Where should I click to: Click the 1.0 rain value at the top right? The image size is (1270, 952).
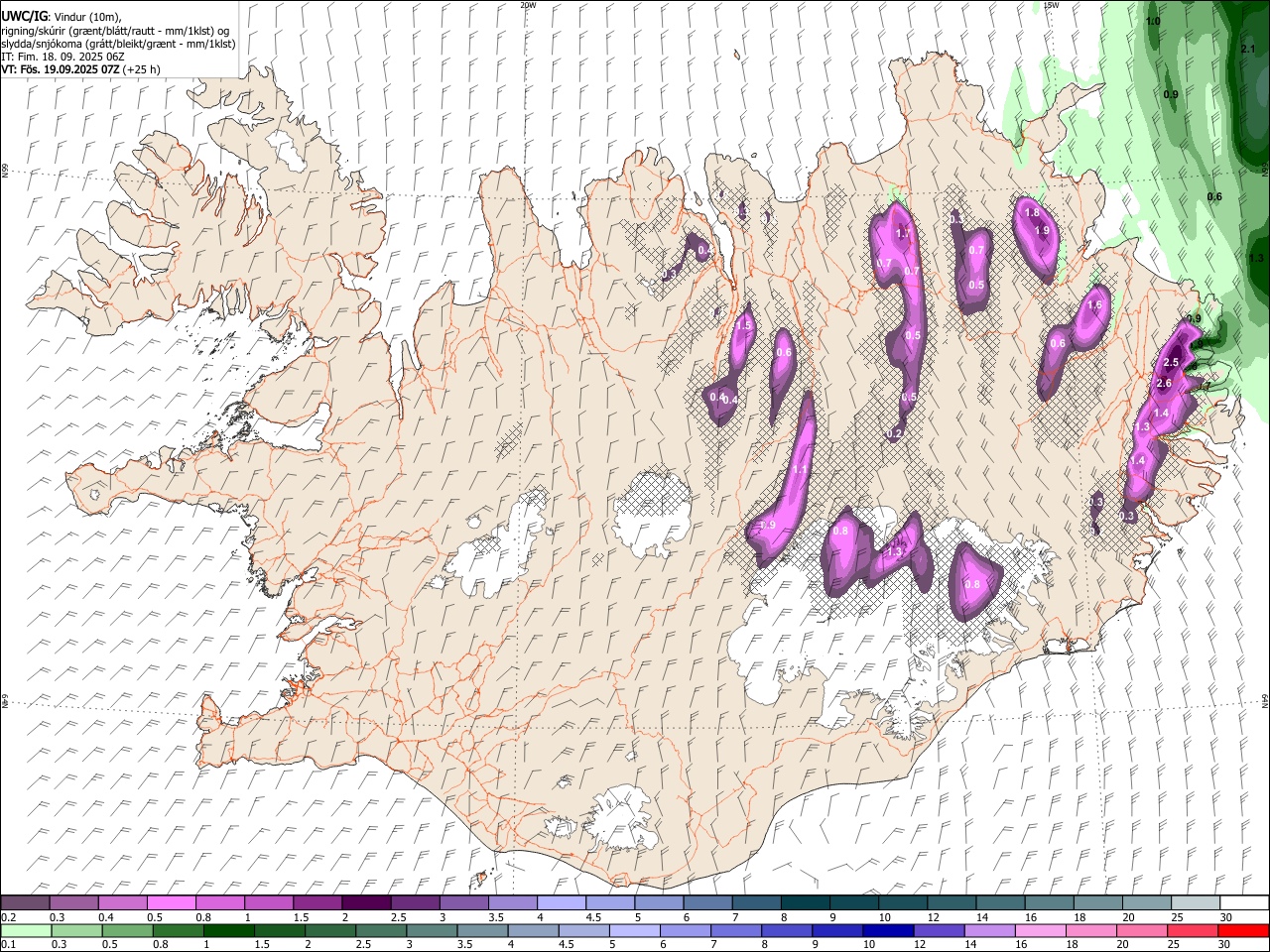[x=1153, y=21]
